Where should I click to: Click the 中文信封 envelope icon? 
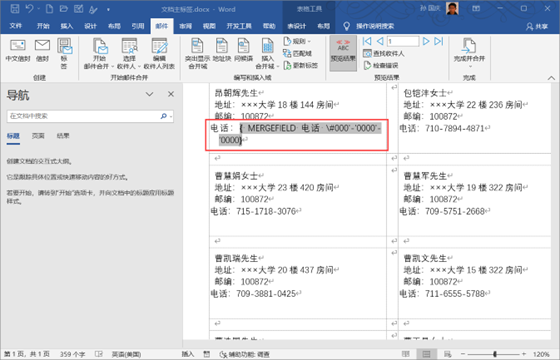[x=18, y=51]
